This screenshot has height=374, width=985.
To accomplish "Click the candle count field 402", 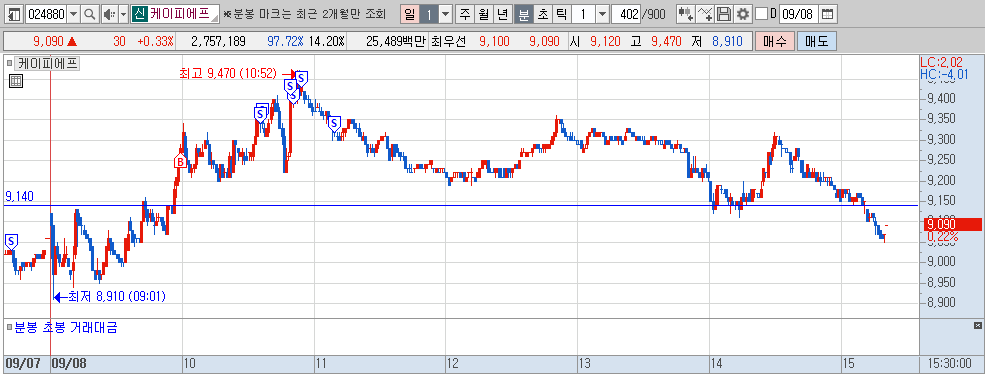I will coord(626,13).
